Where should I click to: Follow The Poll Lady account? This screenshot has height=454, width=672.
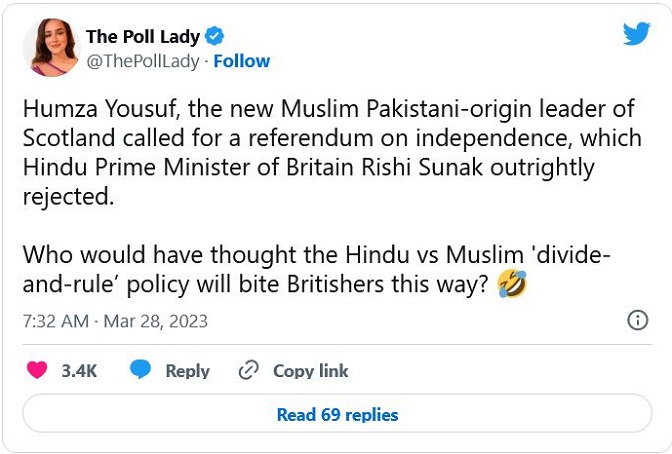(x=241, y=61)
